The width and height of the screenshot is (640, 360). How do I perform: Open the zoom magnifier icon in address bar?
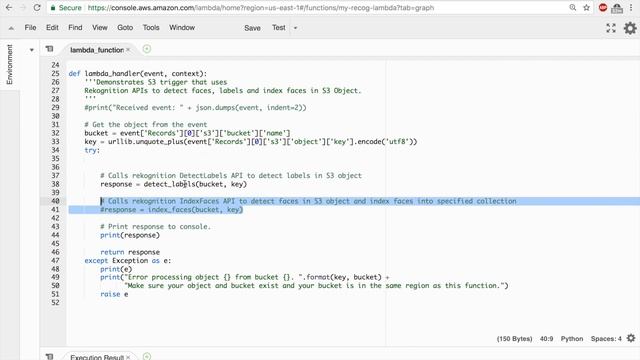point(573,8)
